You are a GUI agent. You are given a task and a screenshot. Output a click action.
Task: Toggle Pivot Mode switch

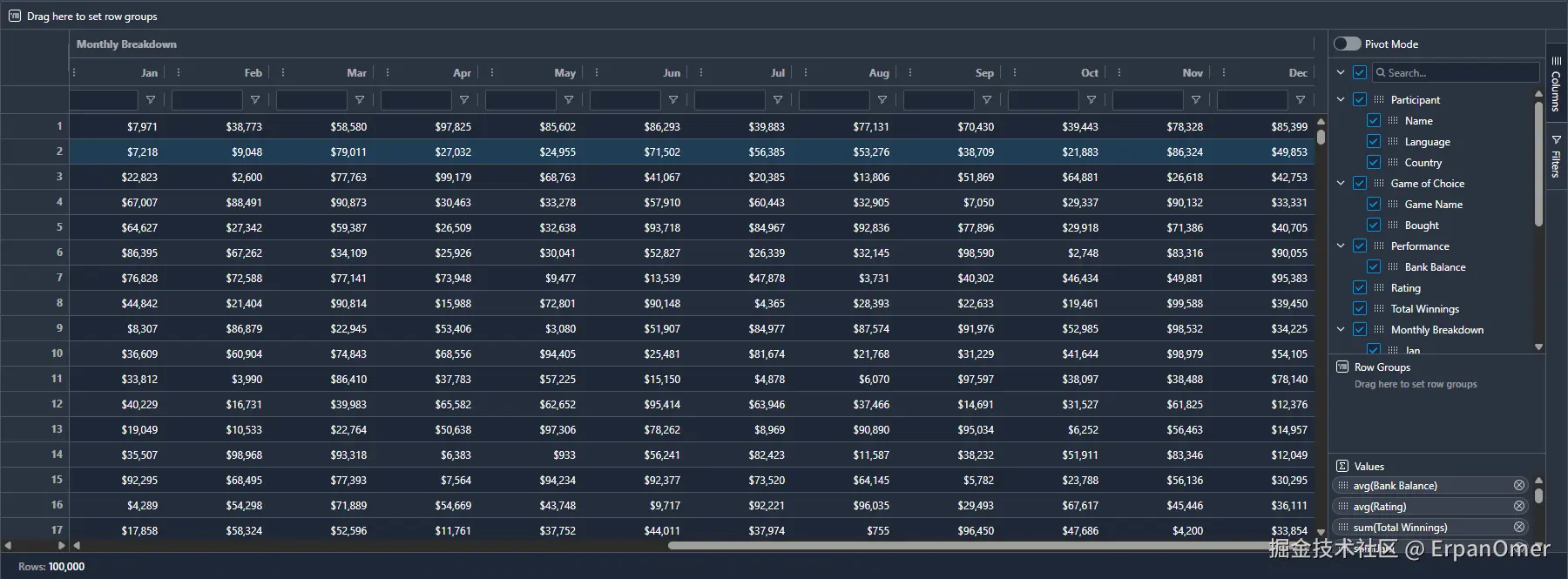1347,44
